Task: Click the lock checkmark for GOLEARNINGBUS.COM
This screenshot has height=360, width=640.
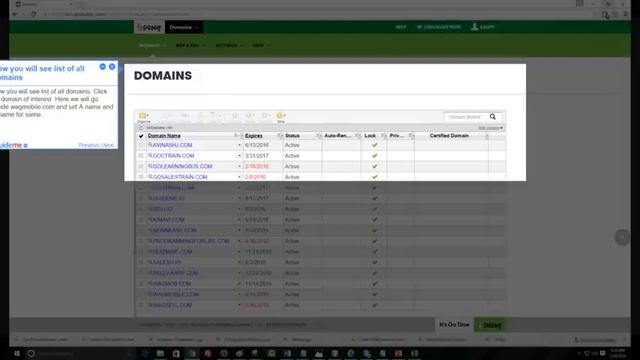Action: point(374,166)
